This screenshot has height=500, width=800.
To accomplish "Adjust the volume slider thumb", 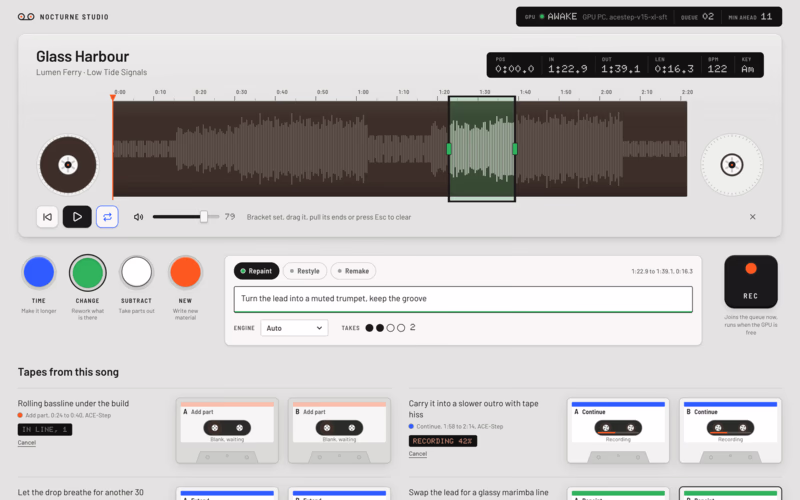I will tap(204, 217).
